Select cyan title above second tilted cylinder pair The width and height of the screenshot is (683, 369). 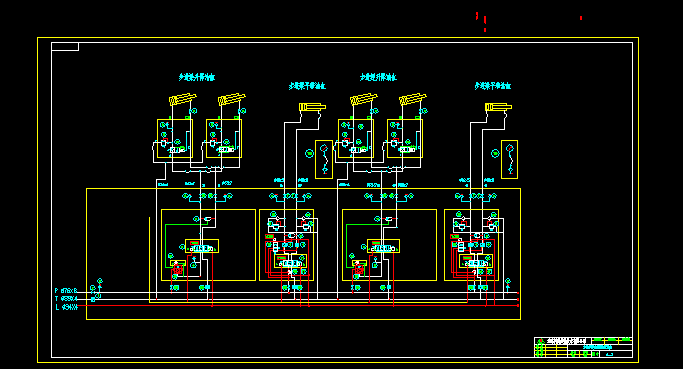pyautogui.click(x=378, y=77)
